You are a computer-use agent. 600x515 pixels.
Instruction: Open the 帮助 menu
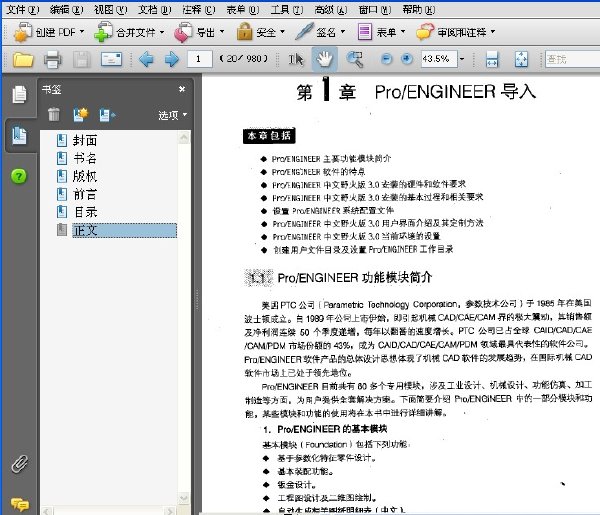click(419, 10)
